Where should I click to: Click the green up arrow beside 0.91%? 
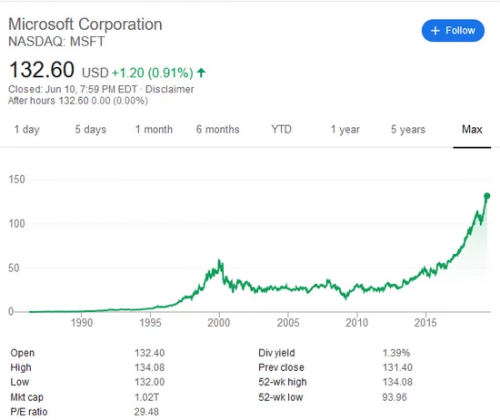pyautogui.click(x=201, y=72)
